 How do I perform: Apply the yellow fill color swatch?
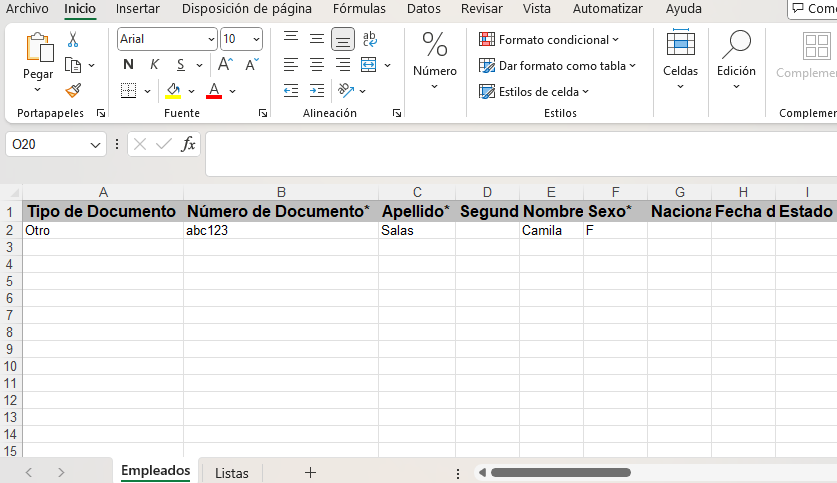(174, 91)
